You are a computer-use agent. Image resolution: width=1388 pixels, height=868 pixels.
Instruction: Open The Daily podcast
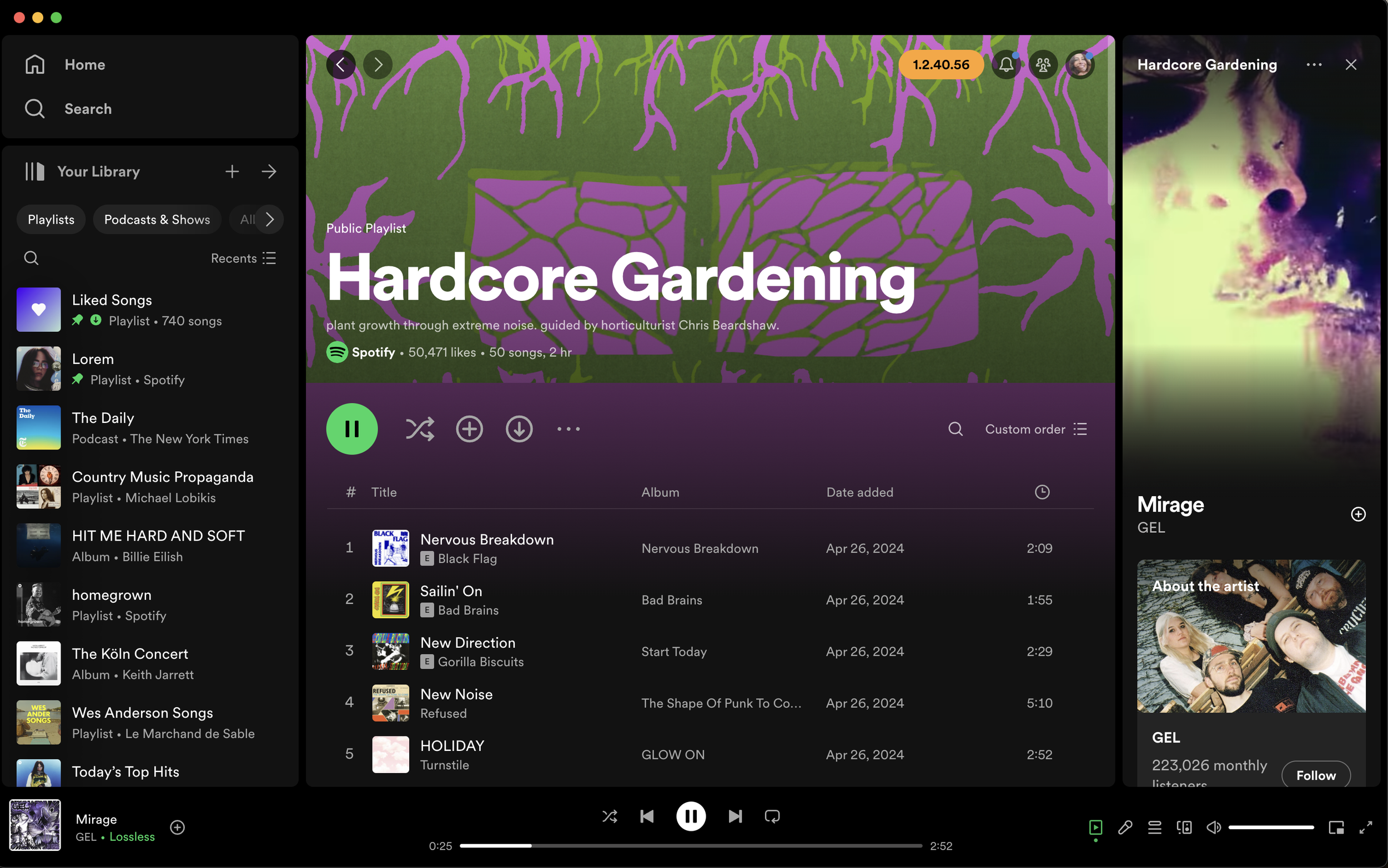click(x=150, y=428)
